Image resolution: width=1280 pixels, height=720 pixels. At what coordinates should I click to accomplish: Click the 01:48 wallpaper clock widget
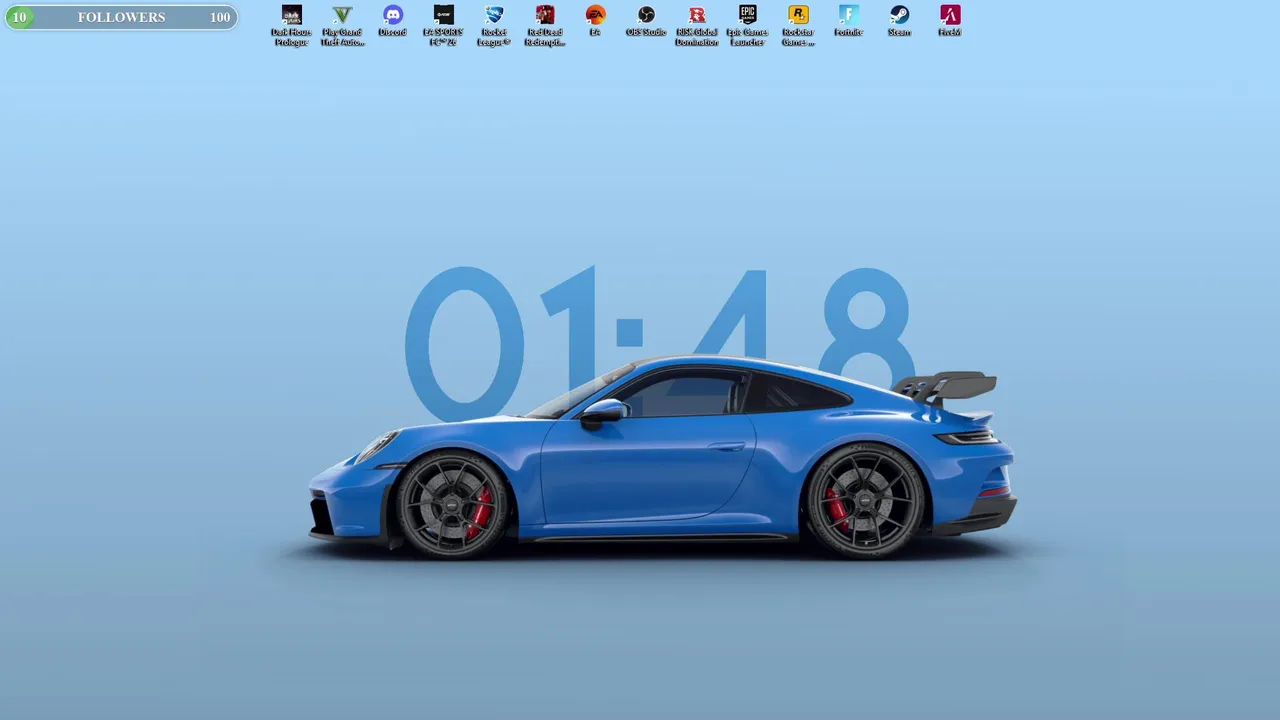click(660, 343)
